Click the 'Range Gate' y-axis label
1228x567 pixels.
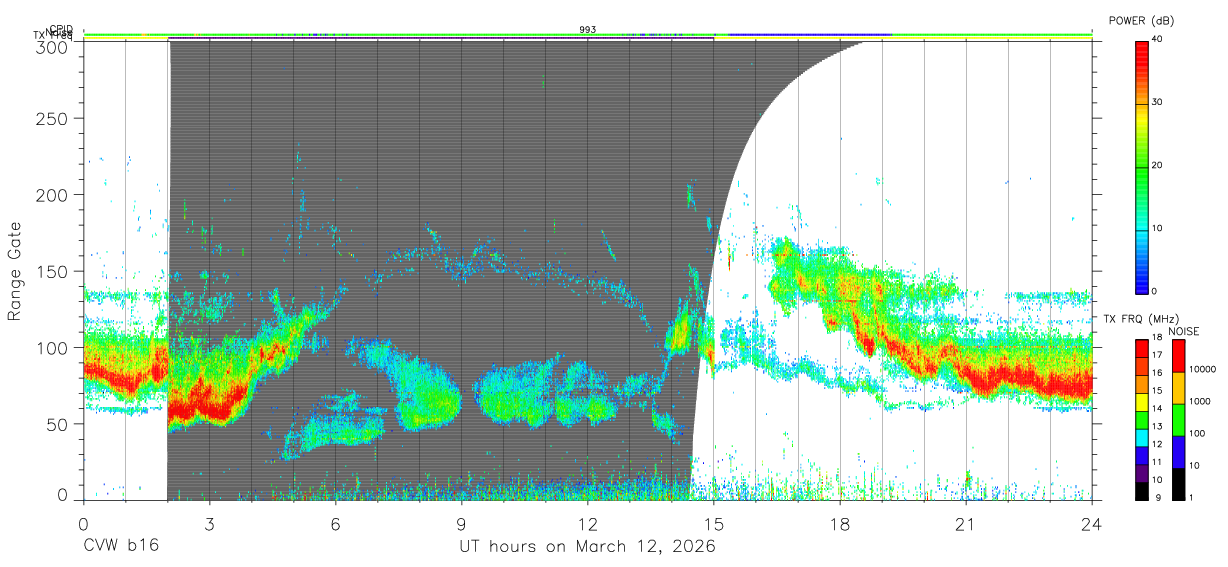click(x=15, y=271)
